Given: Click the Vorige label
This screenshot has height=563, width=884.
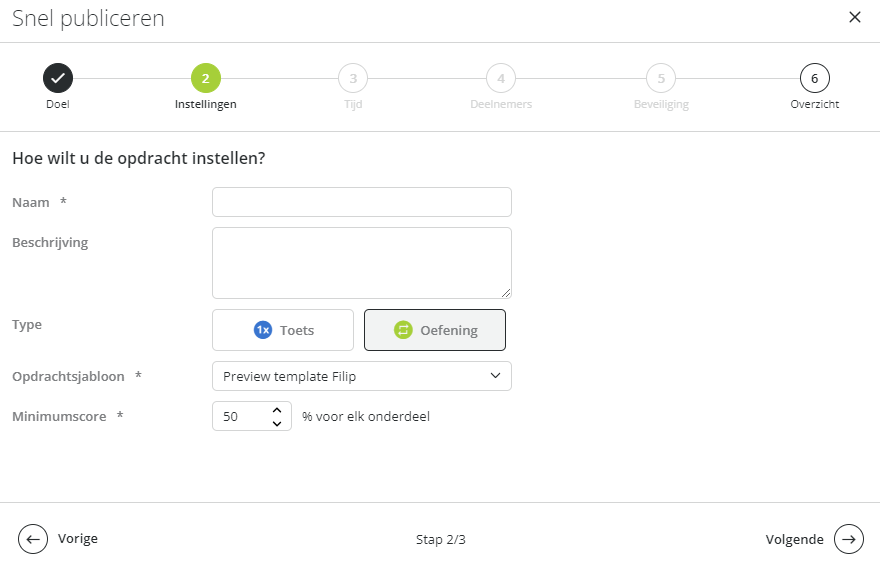Looking at the screenshot, I should (x=78, y=538).
